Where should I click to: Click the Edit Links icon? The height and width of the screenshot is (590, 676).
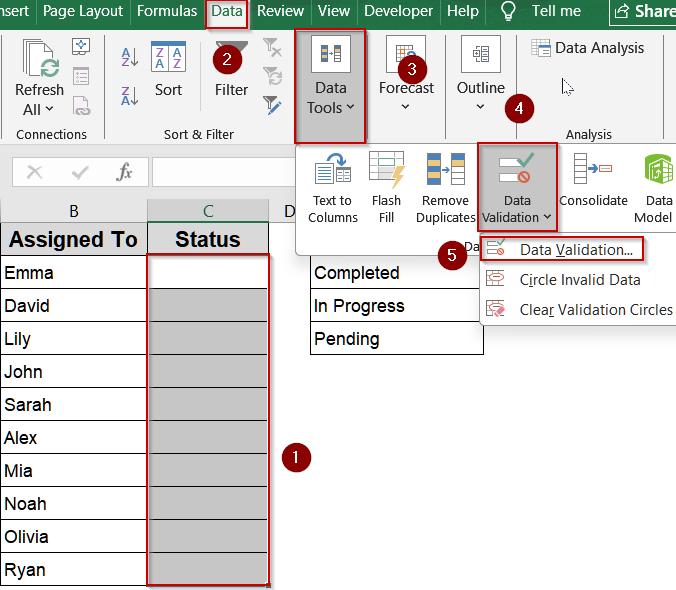pos(81,106)
